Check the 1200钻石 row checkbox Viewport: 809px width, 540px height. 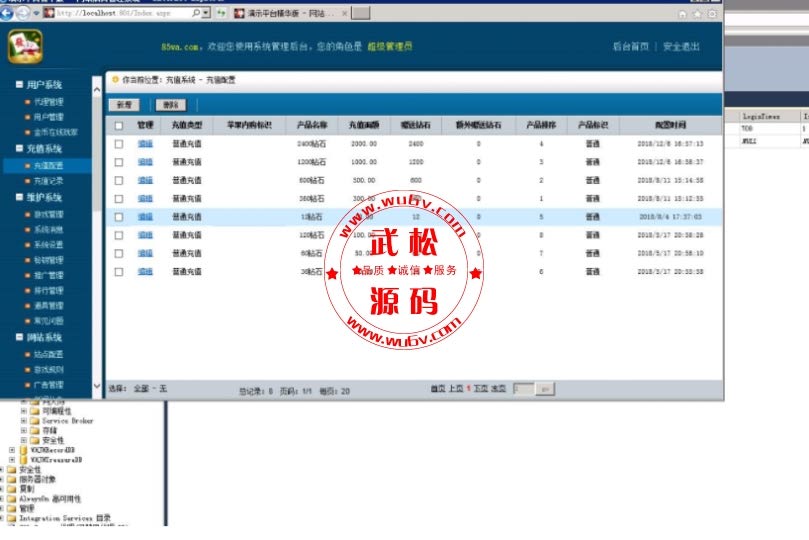point(119,162)
